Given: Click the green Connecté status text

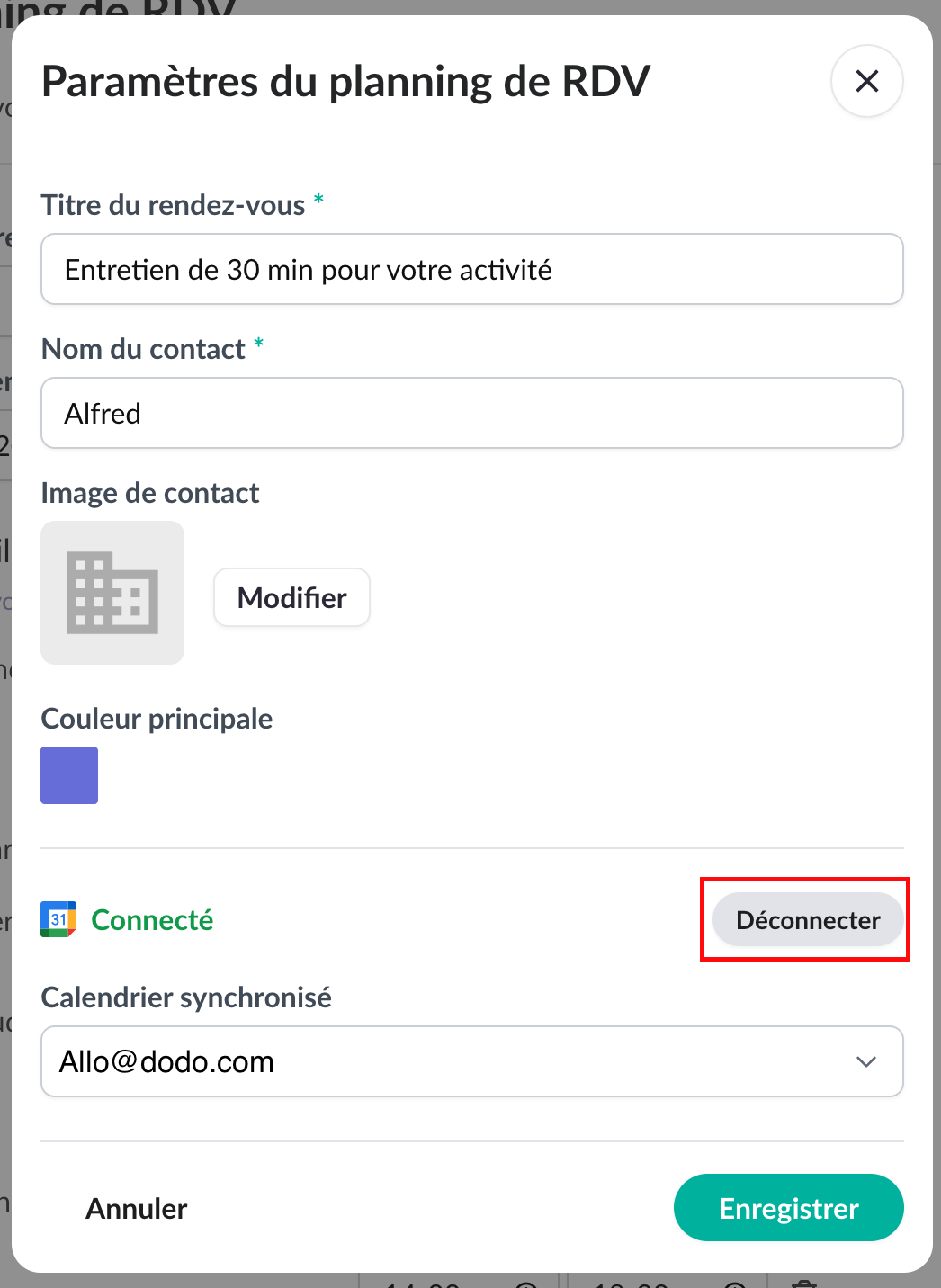Looking at the screenshot, I should point(152,920).
